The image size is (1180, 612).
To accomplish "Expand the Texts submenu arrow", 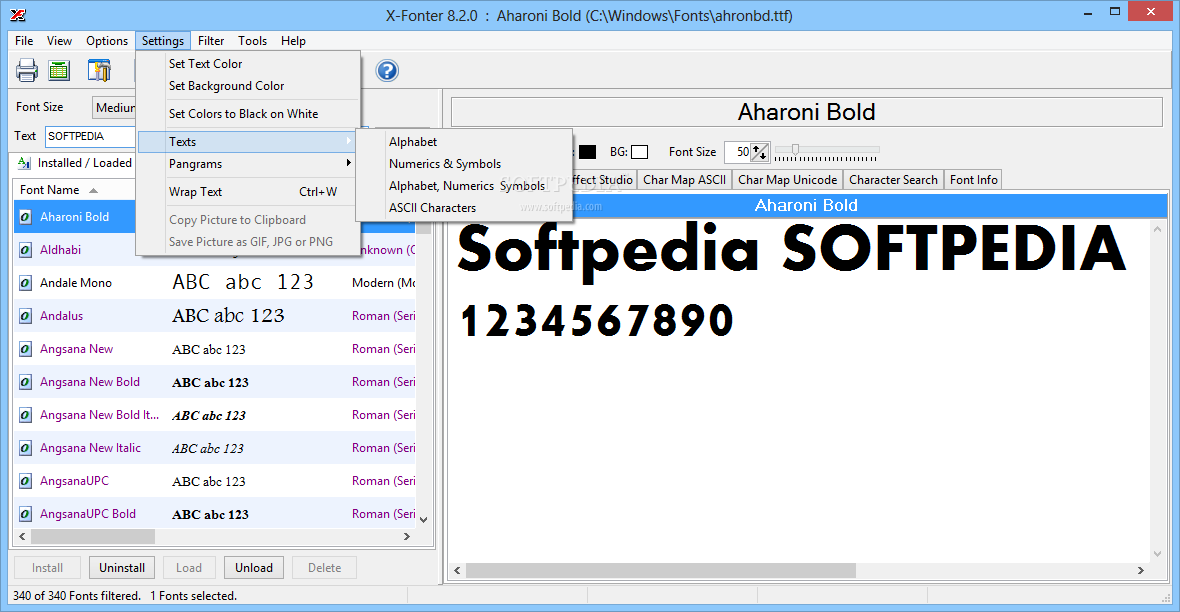I will (x=348, y=141).
